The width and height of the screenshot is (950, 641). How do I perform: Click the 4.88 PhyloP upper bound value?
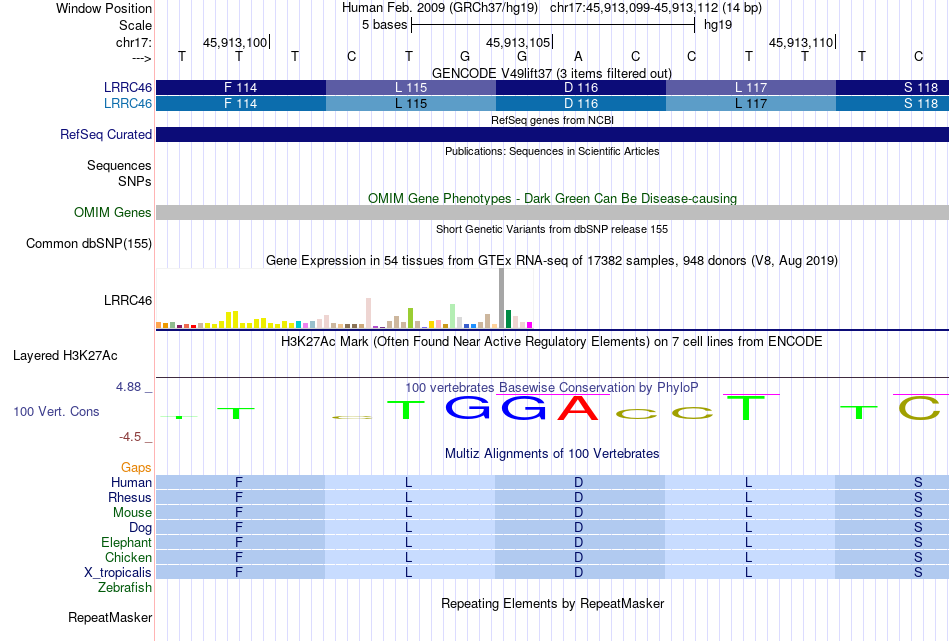pos(128,387)
